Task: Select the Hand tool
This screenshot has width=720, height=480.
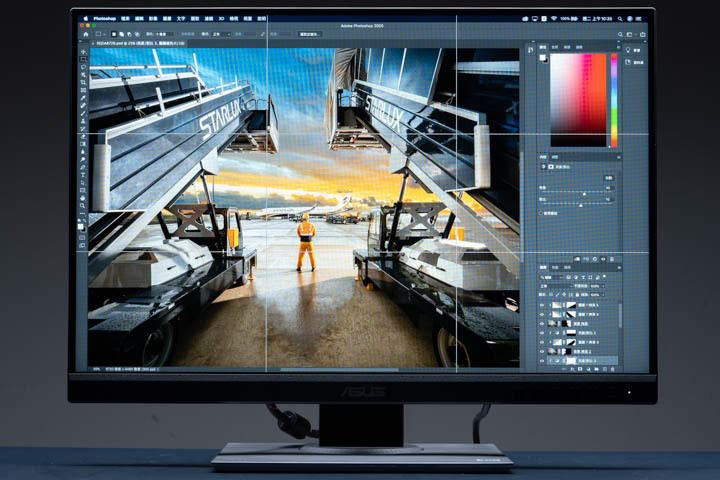Action: point(83,198)
